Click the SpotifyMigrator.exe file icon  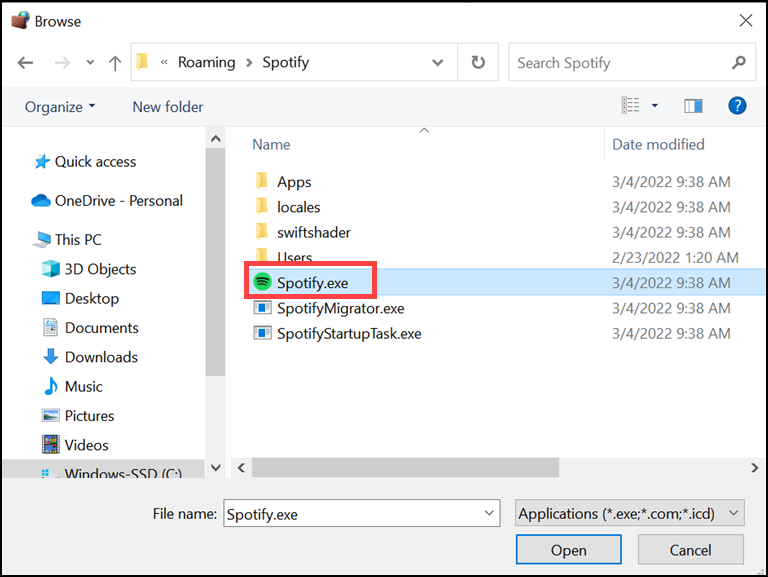(262, 308)
